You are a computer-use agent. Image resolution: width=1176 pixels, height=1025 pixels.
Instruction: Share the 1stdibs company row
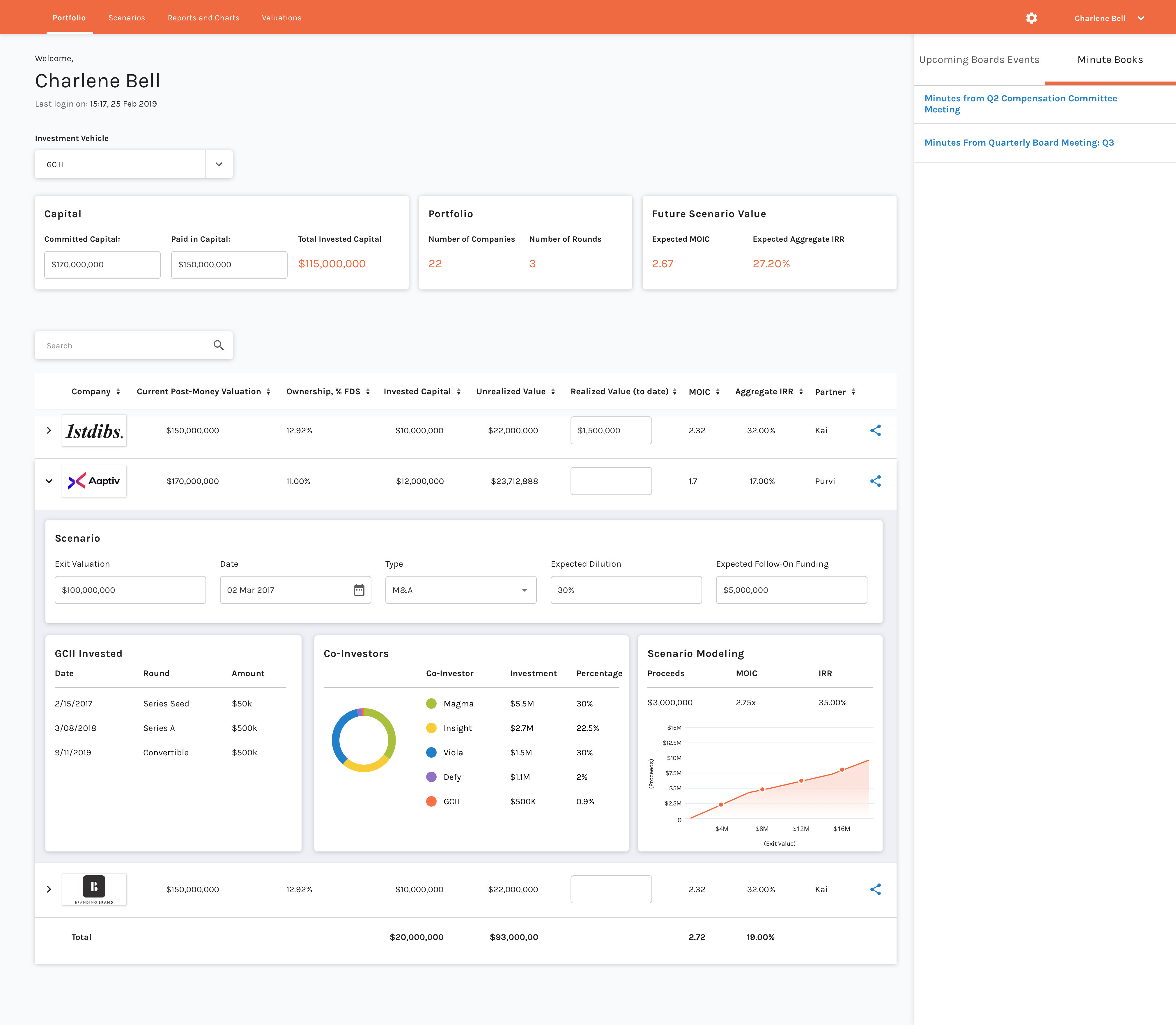[875, 430]
